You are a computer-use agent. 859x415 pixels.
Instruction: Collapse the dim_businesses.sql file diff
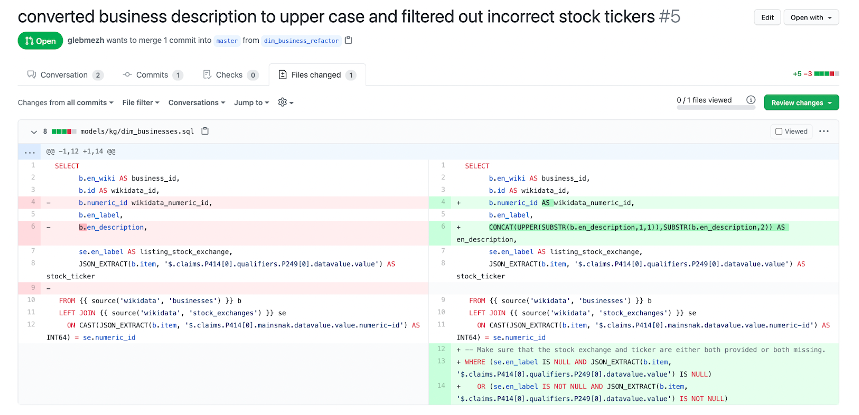(33, 131)
